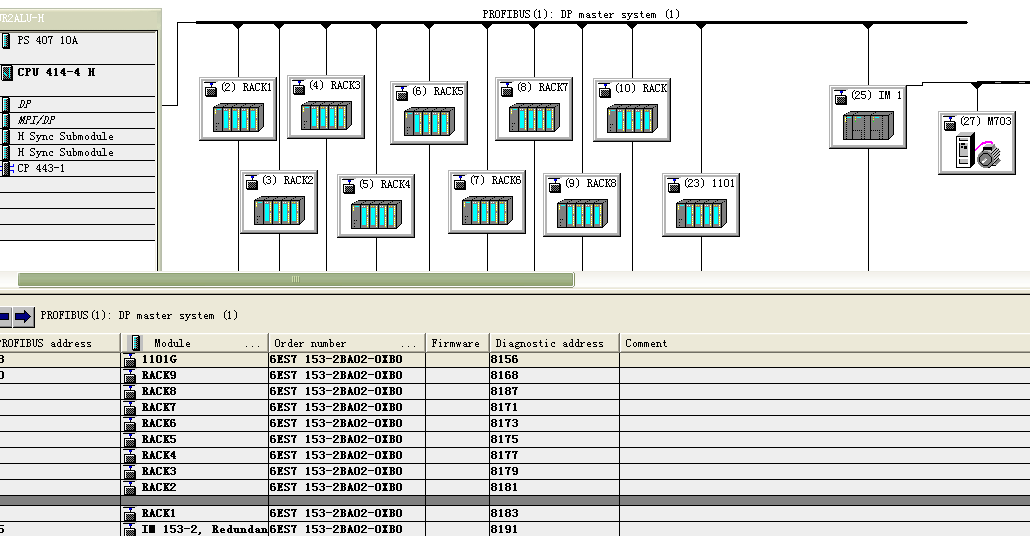This screenshot has height=536, width=1030.
Task: Click the horizontal scrollbar thumb
Action: click(296, 279)
